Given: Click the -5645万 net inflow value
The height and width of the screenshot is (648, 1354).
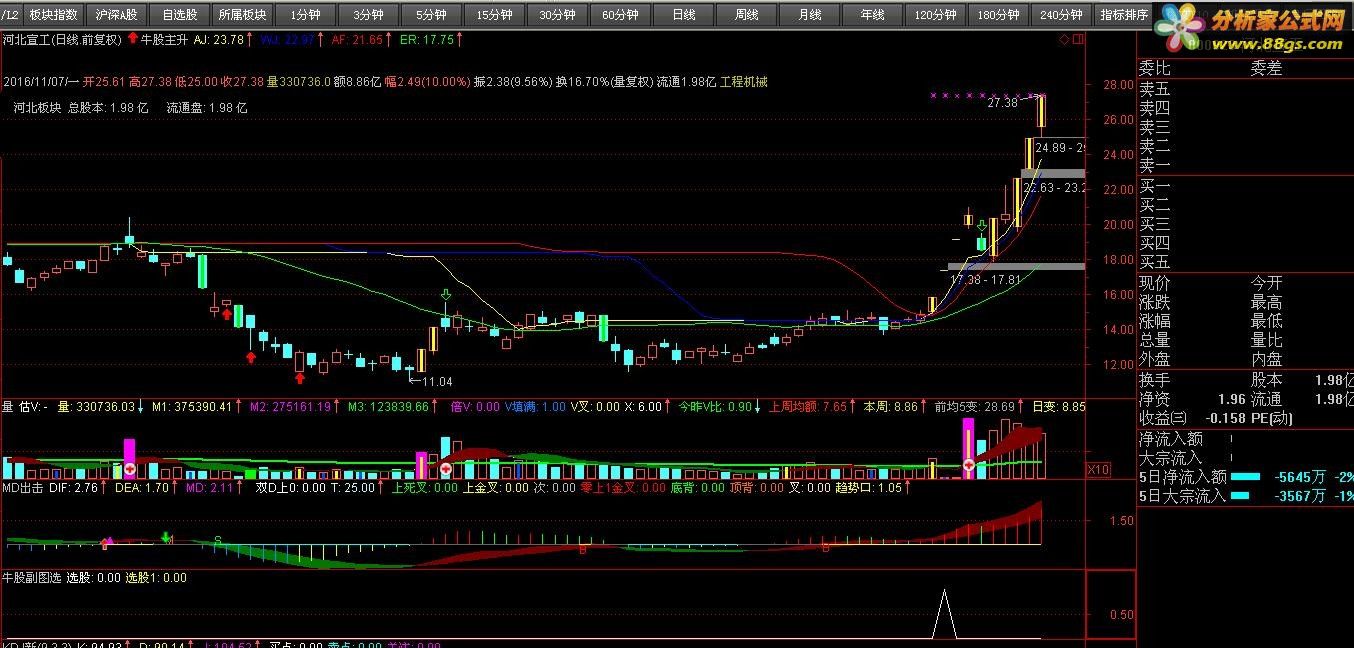Looking at the screenshot, I should coord(1300,477).
